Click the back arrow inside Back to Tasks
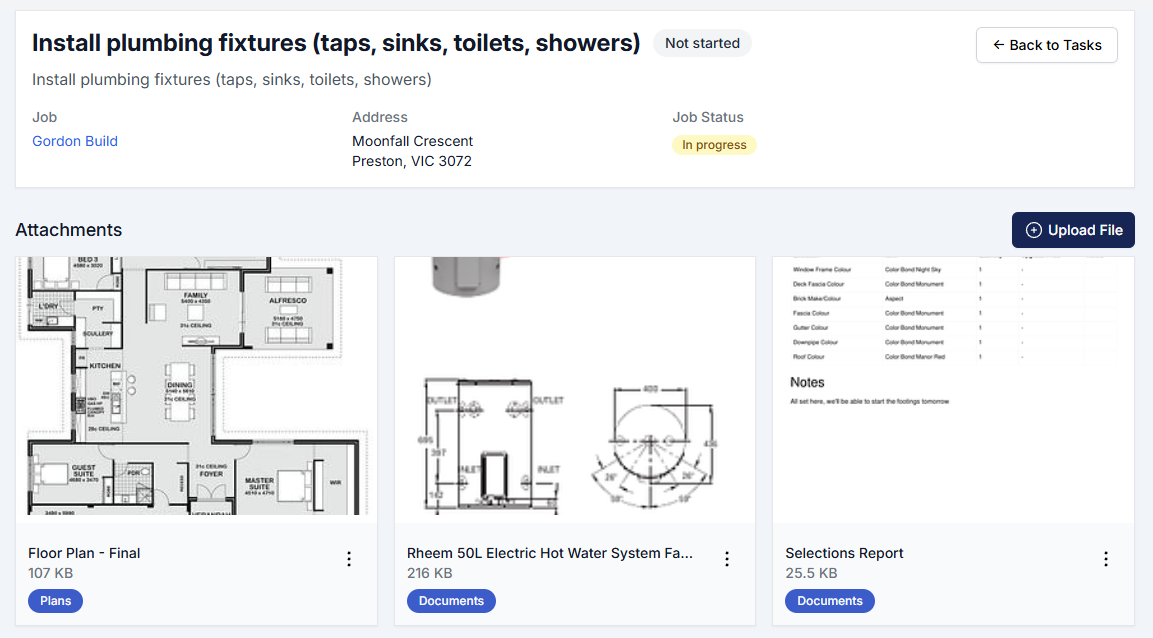 997,45
